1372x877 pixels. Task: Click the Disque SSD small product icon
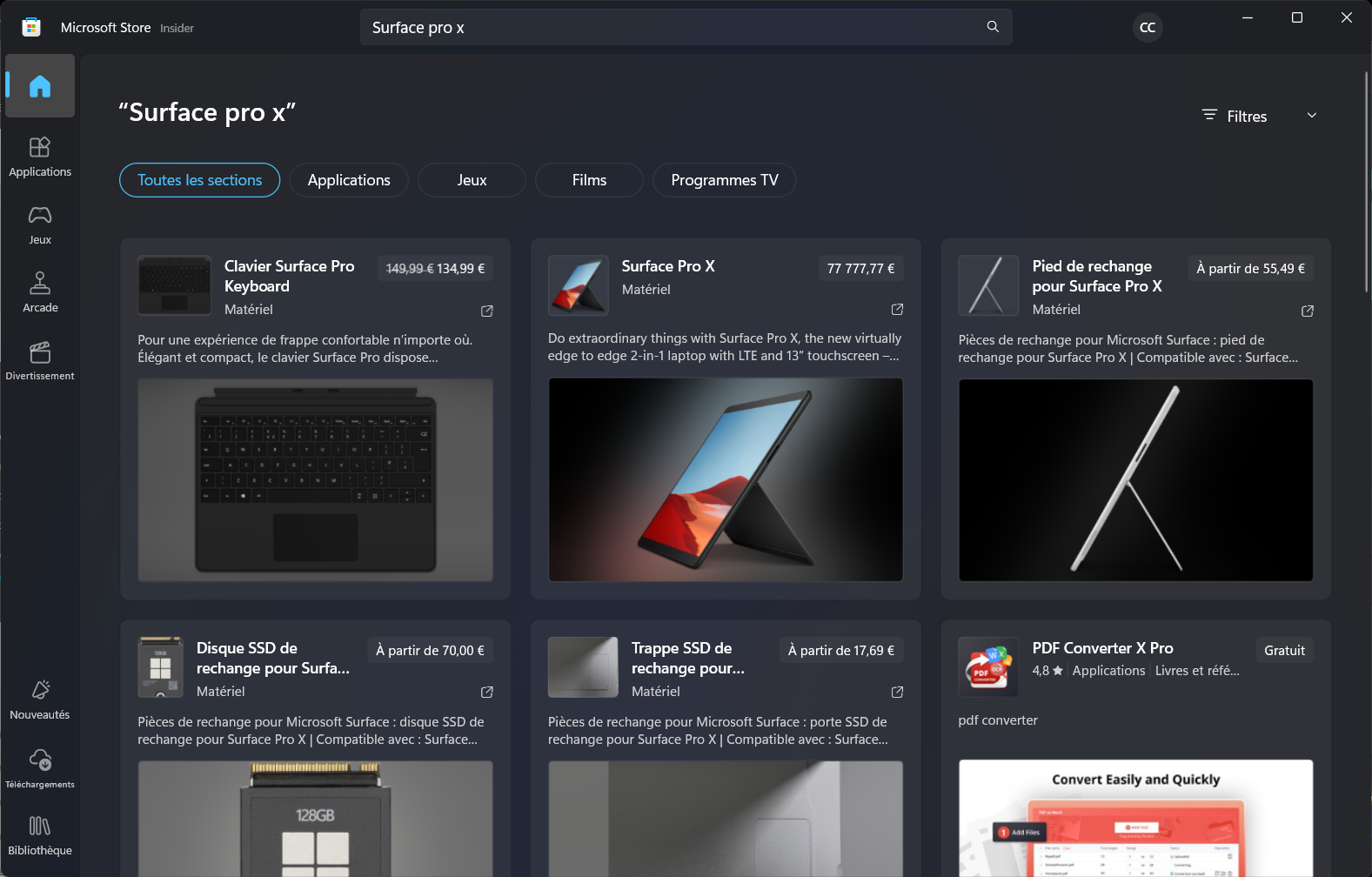point(160,667)
